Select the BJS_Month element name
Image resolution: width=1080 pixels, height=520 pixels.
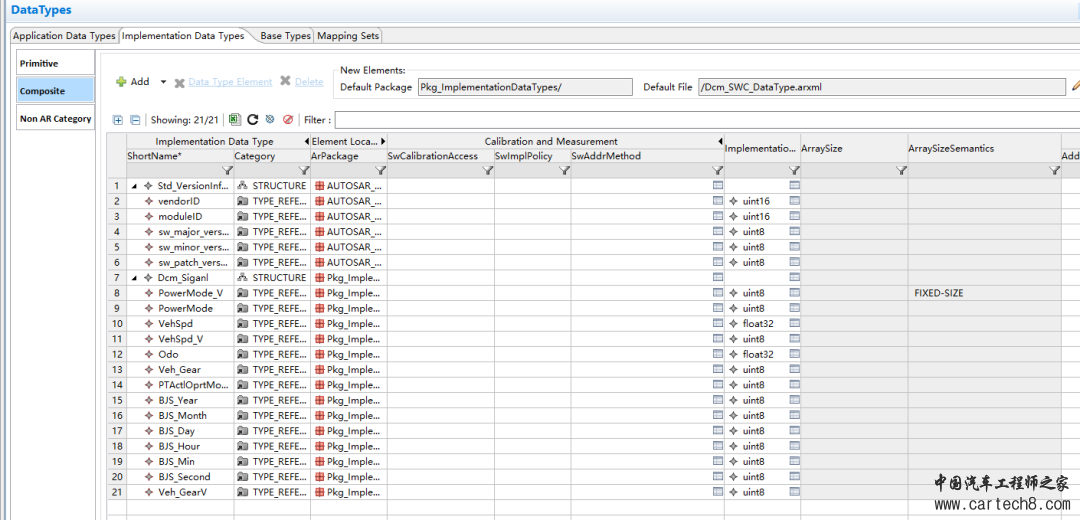[182, 415]
